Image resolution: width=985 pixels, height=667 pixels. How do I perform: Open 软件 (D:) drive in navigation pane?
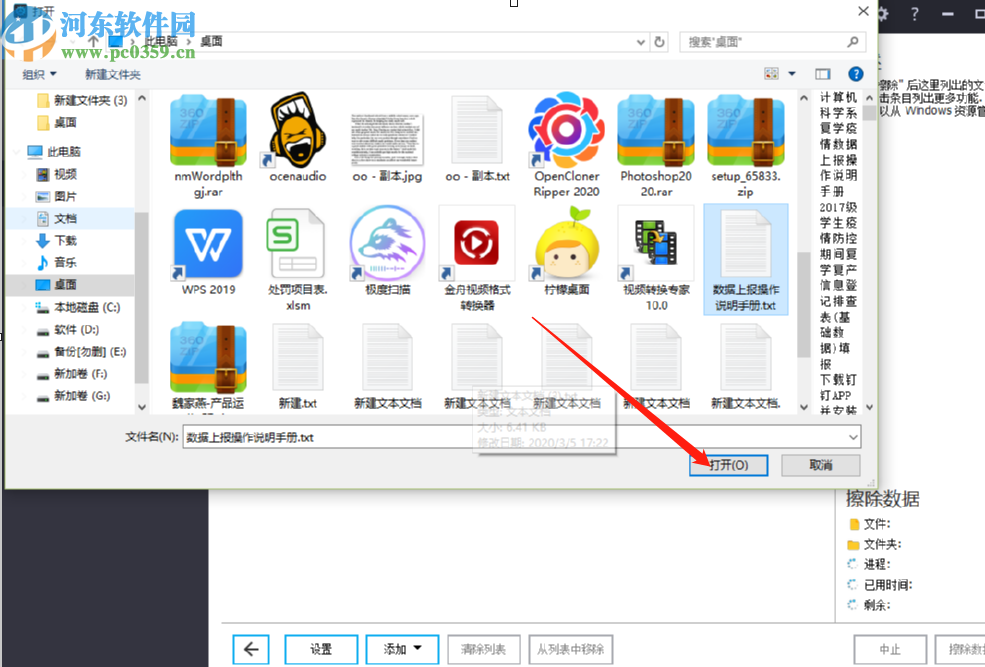[x=68, y=330]
